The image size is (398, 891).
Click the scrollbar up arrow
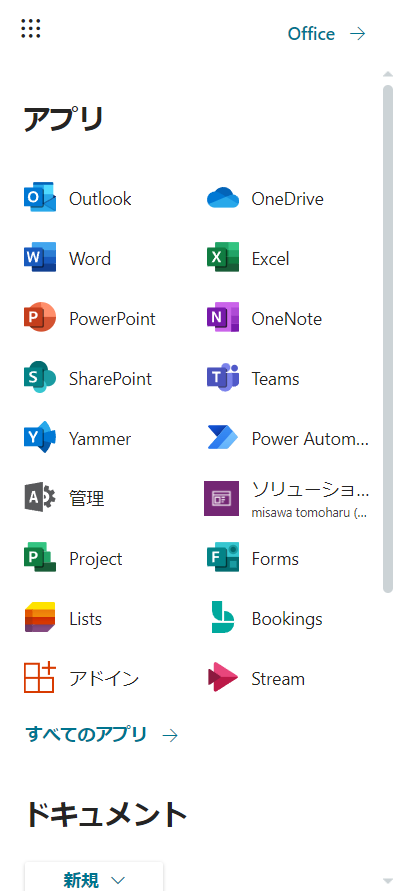(388, 74)
